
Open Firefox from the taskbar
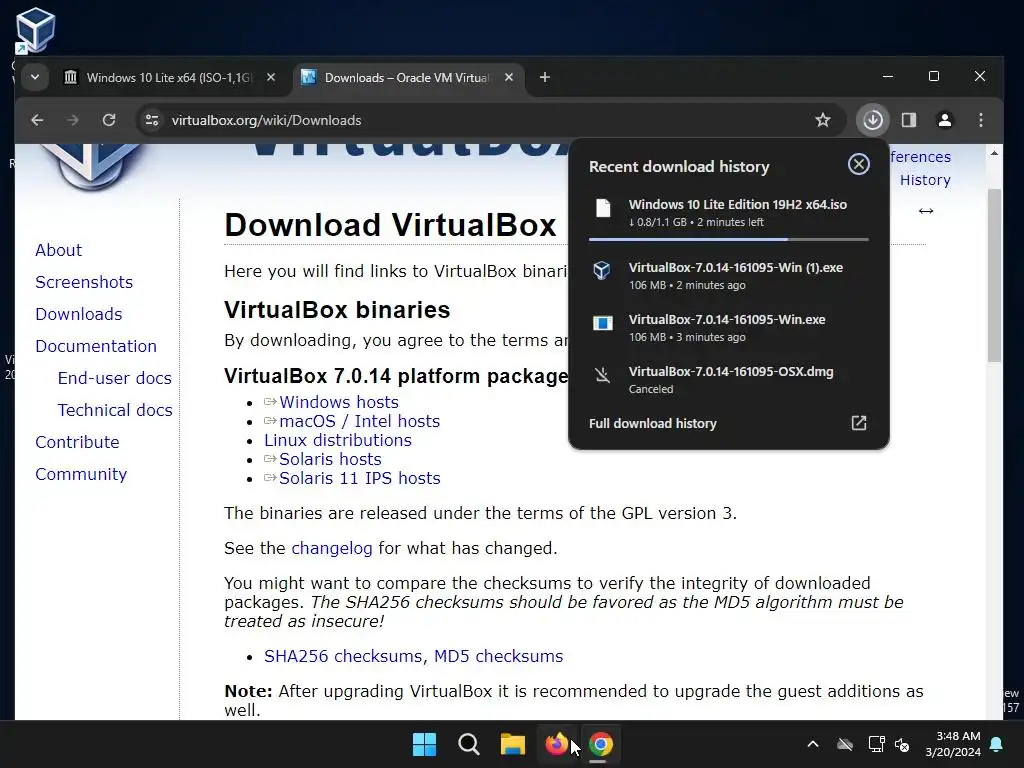(556, 744)
